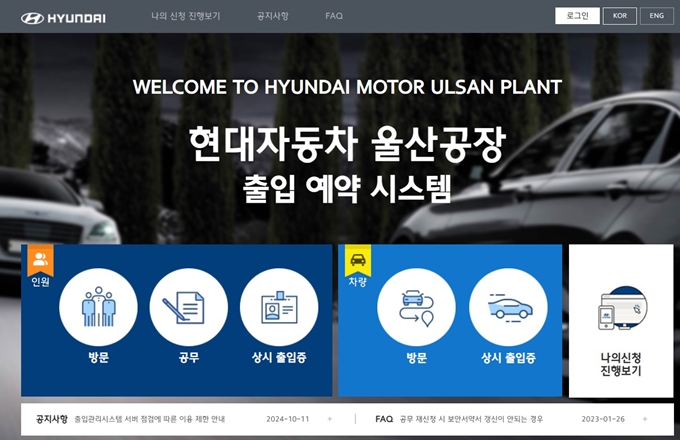Click 방문 label under 차량 section
The height and width of the screenshot is (440, 680).
pyautogui.click(x=416, y=358)
